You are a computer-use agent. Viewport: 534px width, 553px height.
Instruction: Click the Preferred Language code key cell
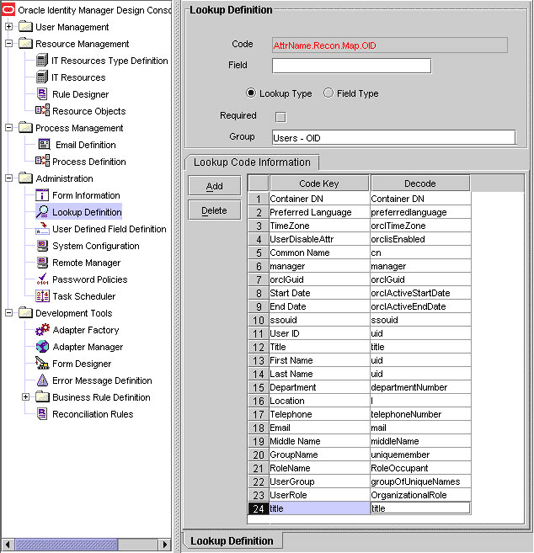(319, 212)
